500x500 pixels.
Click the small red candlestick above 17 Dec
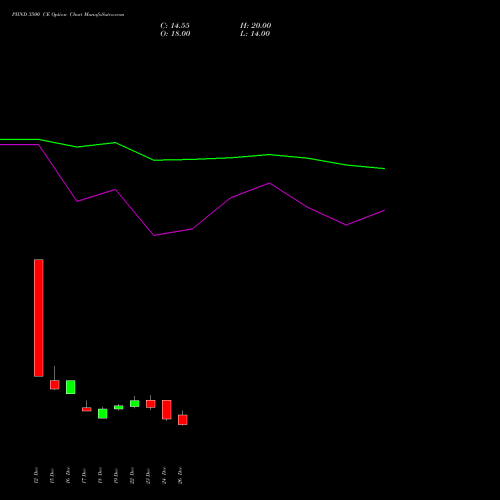pyautogui.click(x=87, y=409)
